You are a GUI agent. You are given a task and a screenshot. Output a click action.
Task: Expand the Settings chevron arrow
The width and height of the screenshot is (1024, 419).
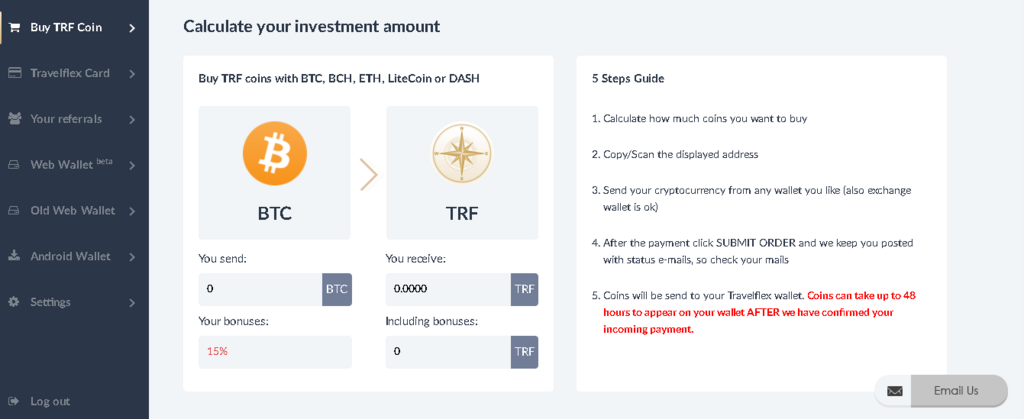coord(132,303)
